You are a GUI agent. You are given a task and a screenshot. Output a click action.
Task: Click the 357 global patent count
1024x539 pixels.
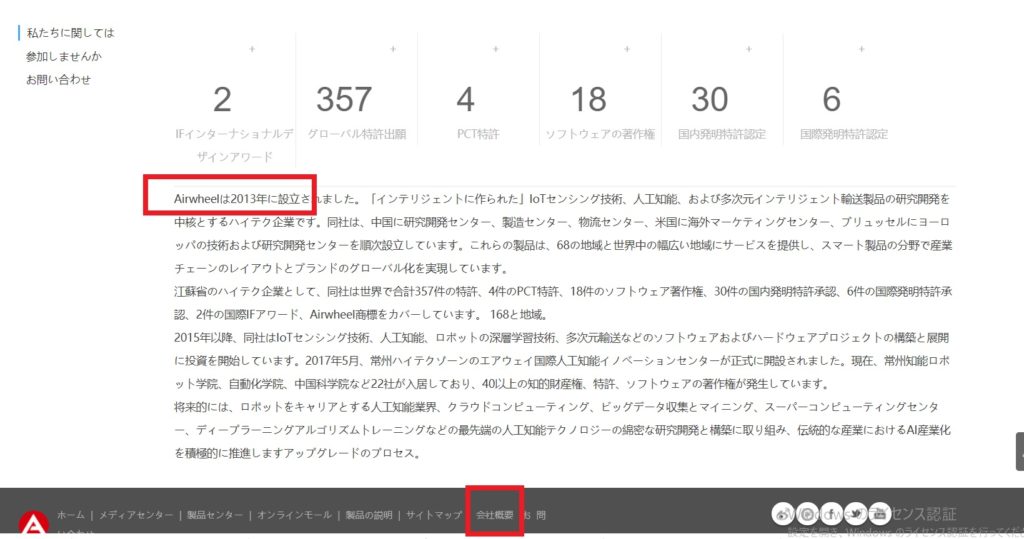(344, 99)
